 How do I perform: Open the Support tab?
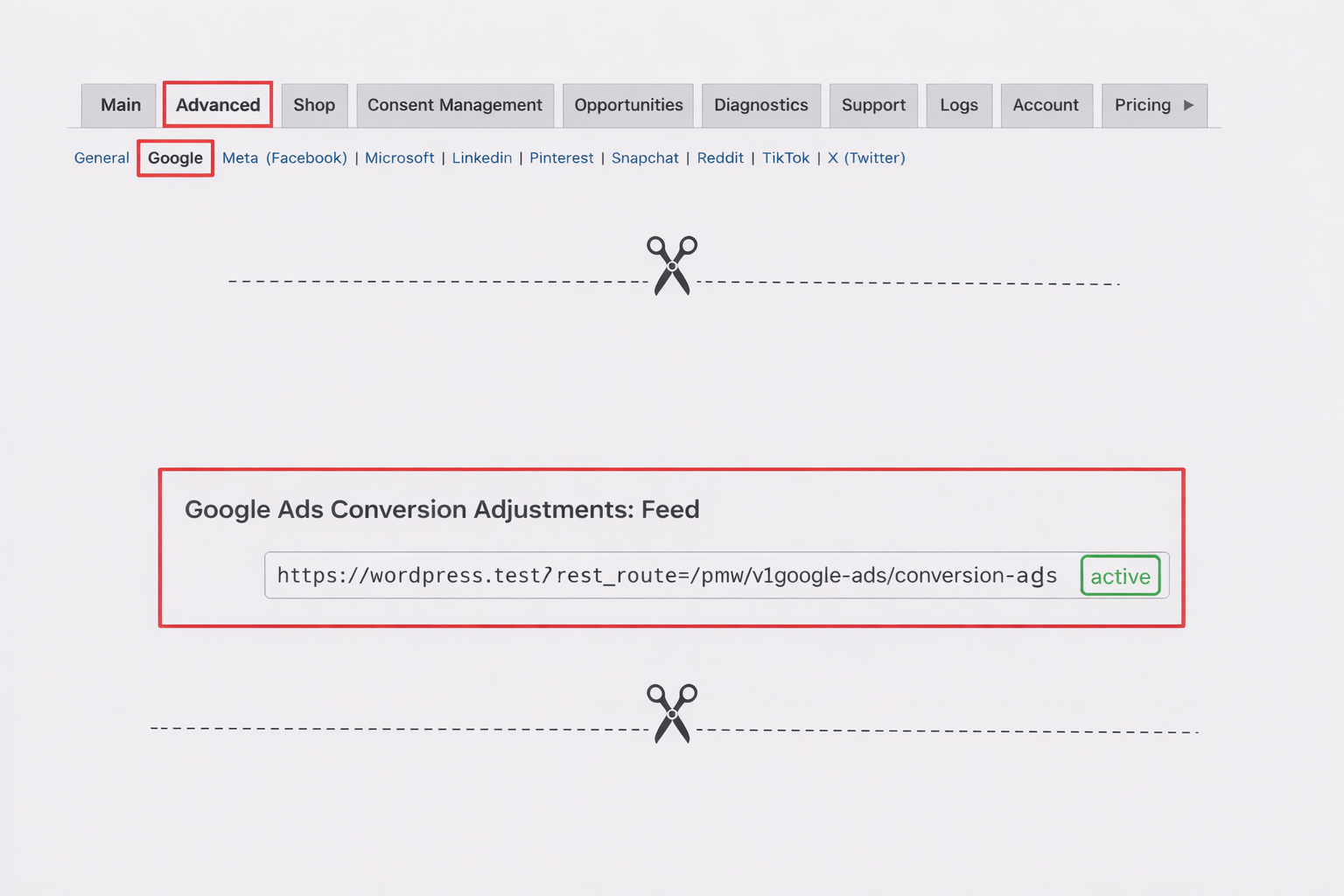tap(873, 105)
